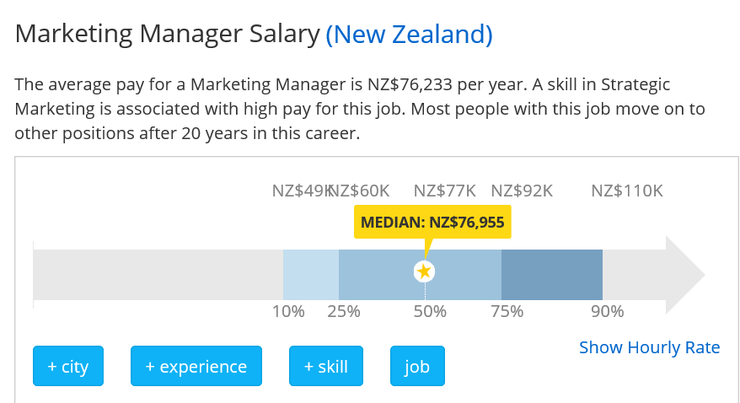This screenshot has height=403, width=740.
Task: Click Show Hourly Rate link
Action: (x=649, y=347)
